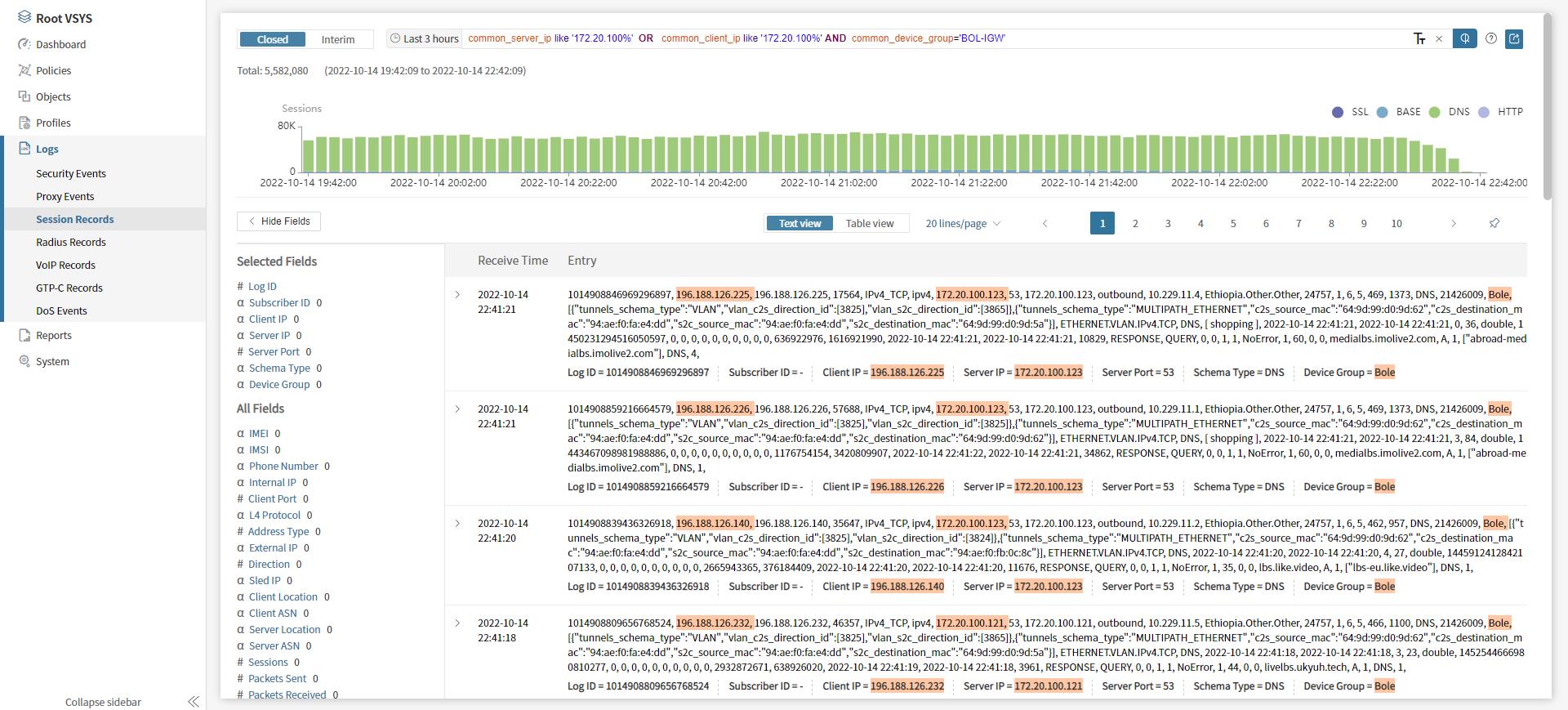Open the help question mark icon
This screenshot has width=1568, height=710.
coord(1490,38)
